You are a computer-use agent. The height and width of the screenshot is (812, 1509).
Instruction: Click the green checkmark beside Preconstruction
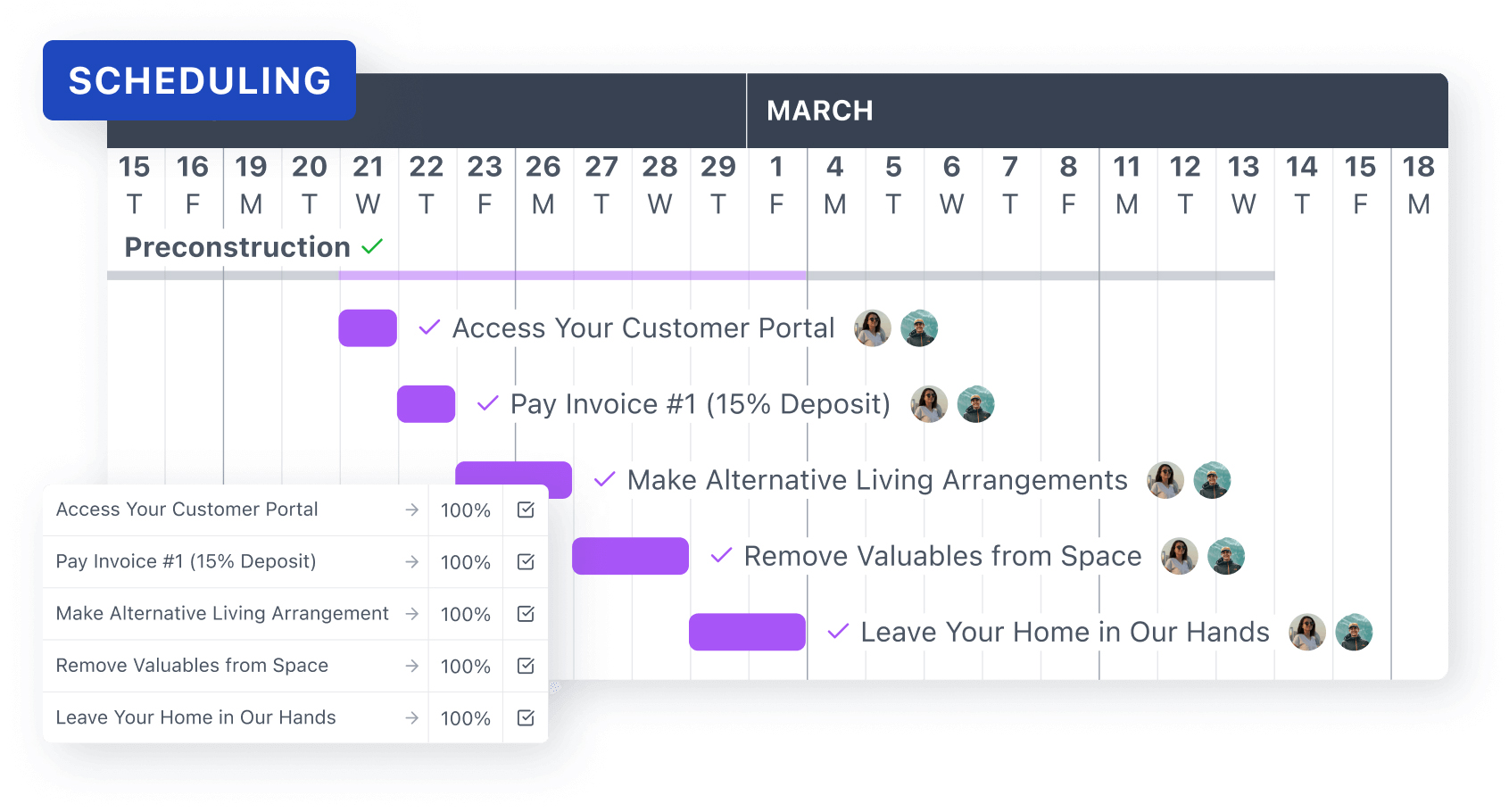(372, 246)
